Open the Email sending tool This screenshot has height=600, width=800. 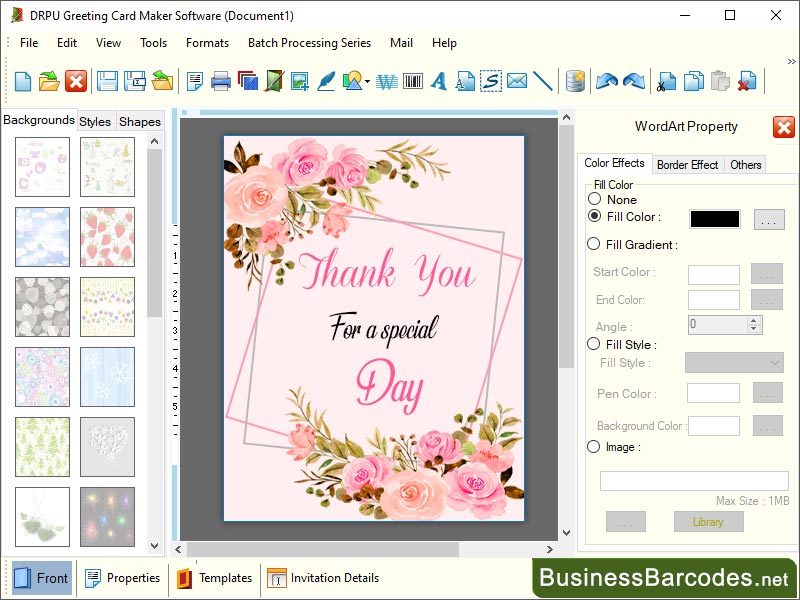coord(514,82)
